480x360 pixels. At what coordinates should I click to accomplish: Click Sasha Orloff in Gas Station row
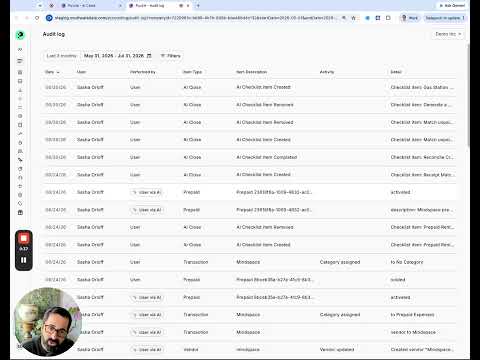coord(90,87)
